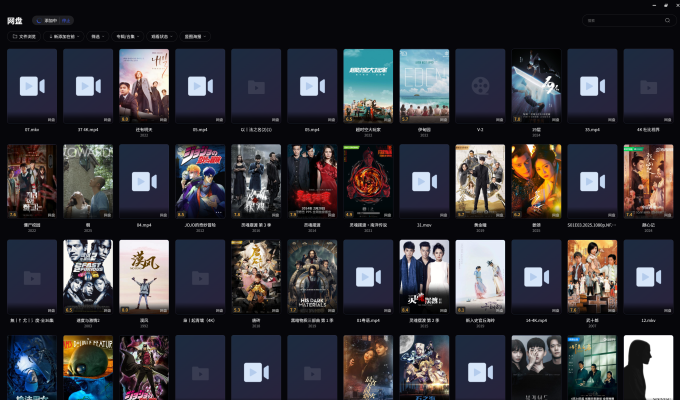
Task: Open the 04.mp4 video camera icon
Action: tap(144, 181)
